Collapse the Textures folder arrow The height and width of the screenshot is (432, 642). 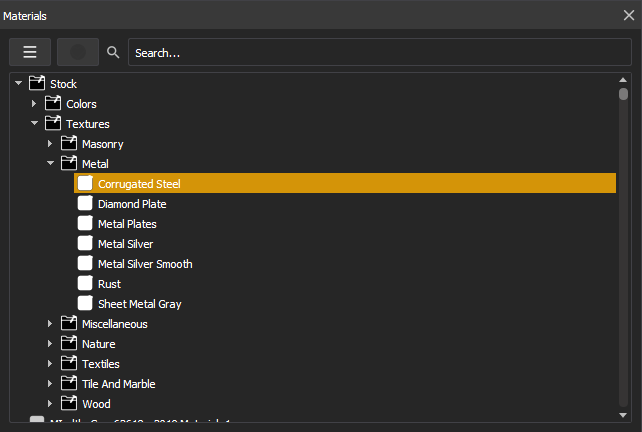coord(34,124)
